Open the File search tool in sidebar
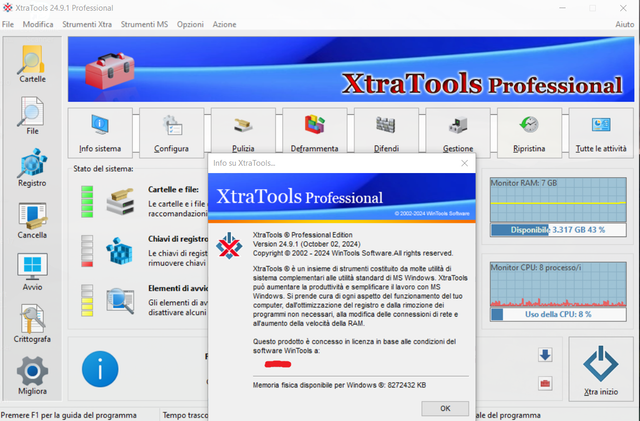This screenshot has height=421, width=640. (x=32, y=116)
